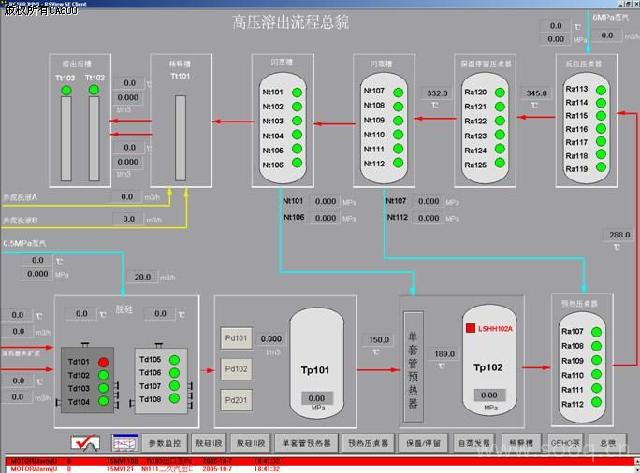Open the blue panel display icon

click(x=124, y=441)
